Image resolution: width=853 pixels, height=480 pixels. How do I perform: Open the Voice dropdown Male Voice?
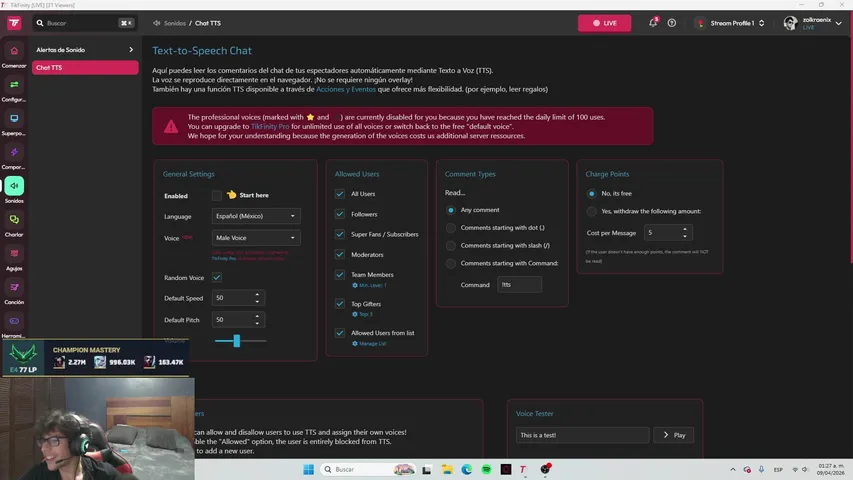(256, 238)
